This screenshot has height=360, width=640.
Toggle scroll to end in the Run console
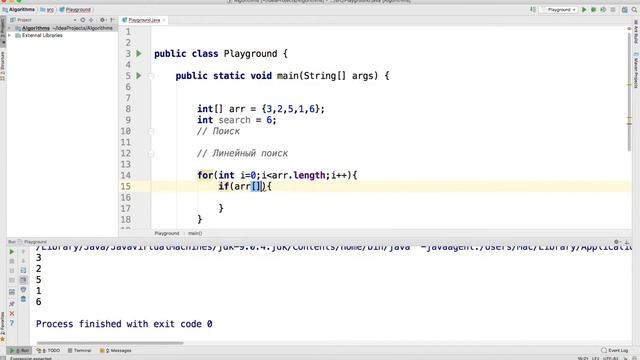click(23, 280)
